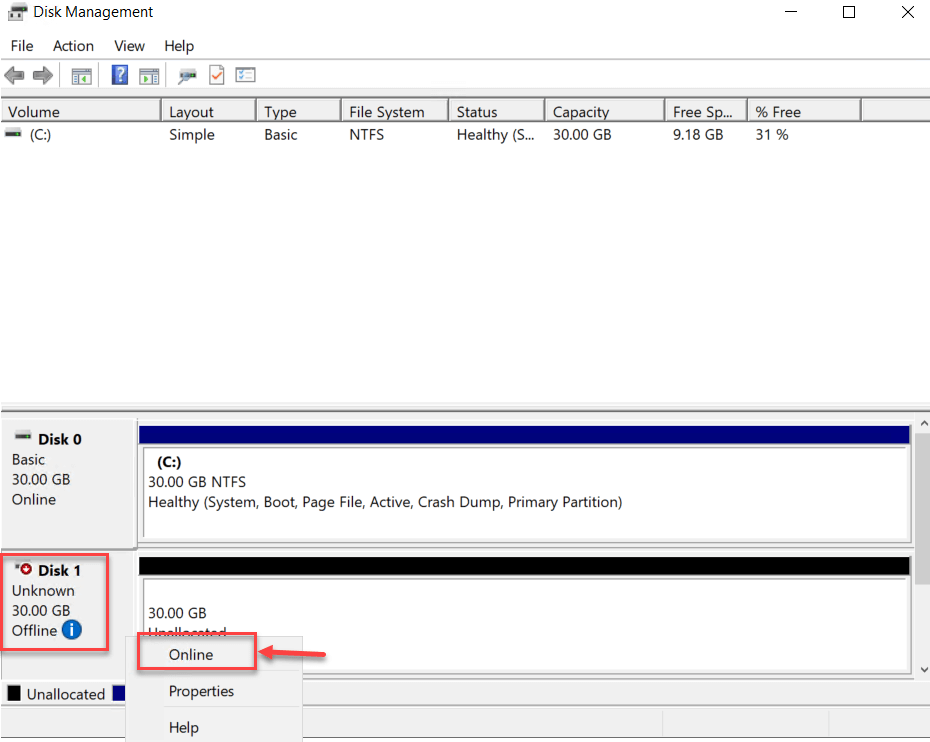Click the Unallocated legend swatch
This screenshot has height=742, width=930.
click(12, 693)
